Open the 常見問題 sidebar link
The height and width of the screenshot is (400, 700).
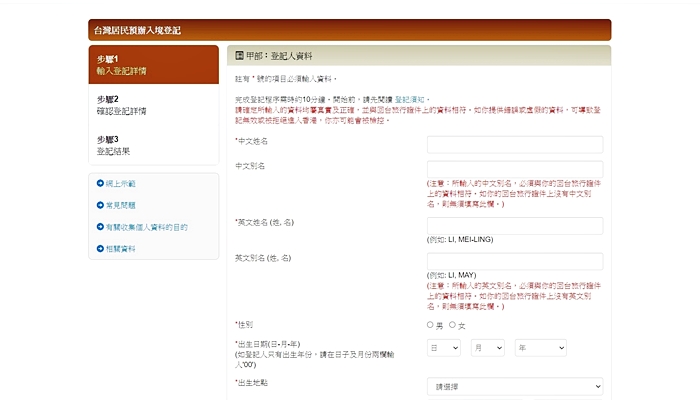(x=124, y=205)
